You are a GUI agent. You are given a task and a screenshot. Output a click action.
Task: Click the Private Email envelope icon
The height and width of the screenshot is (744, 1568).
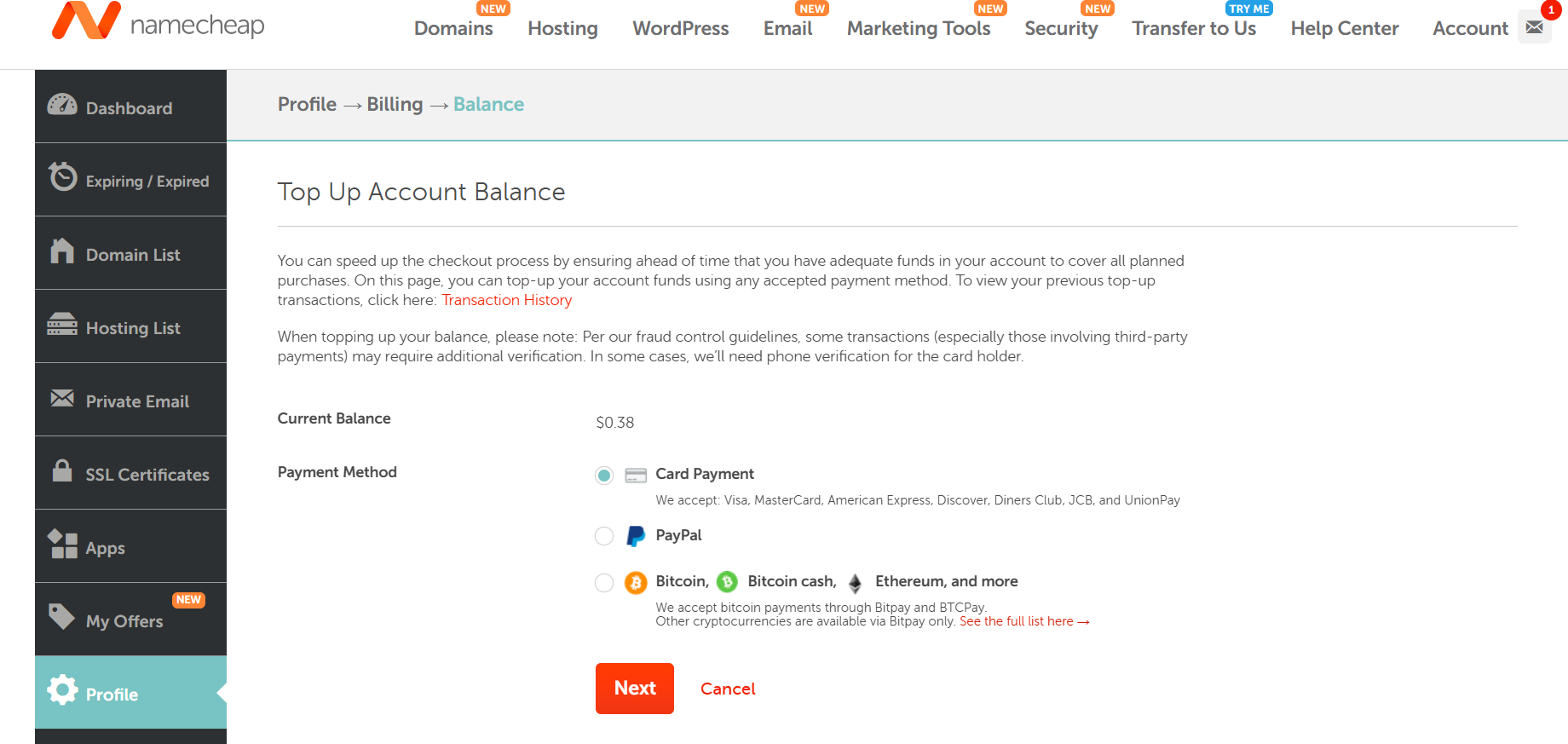[62, 398]
